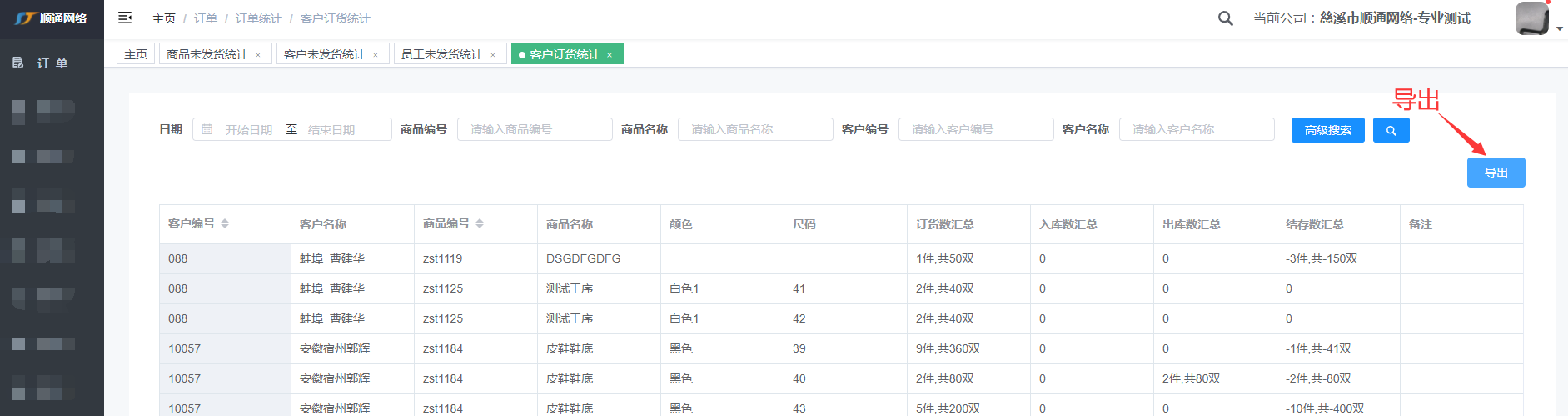Click the blue search icon button
This screenshot has width=1568, height=416.
pos(1391,130)
